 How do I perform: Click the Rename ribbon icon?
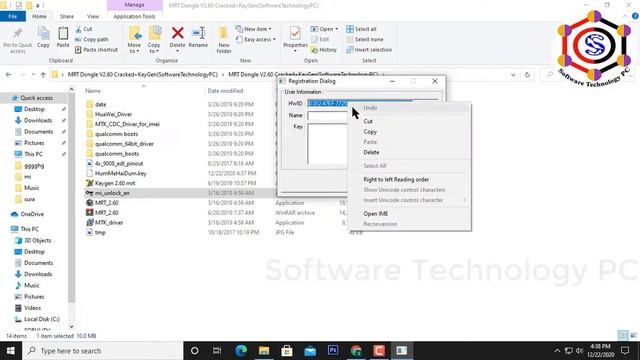coord(198,33)
